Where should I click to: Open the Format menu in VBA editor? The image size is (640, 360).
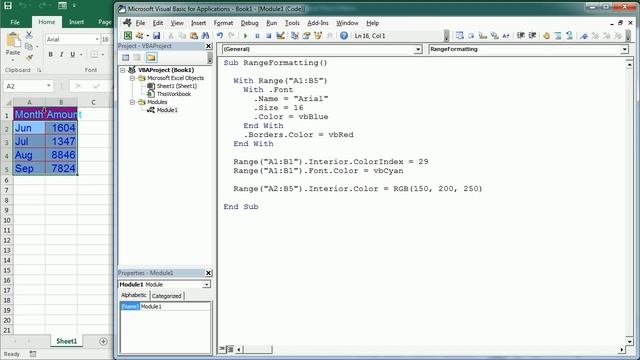click(223, 23)
